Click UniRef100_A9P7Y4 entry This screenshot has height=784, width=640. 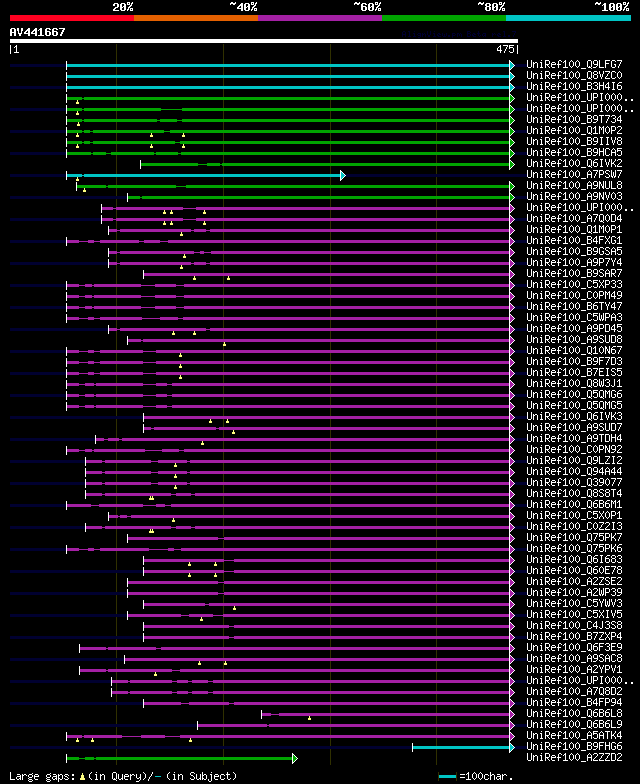point(574,262)
